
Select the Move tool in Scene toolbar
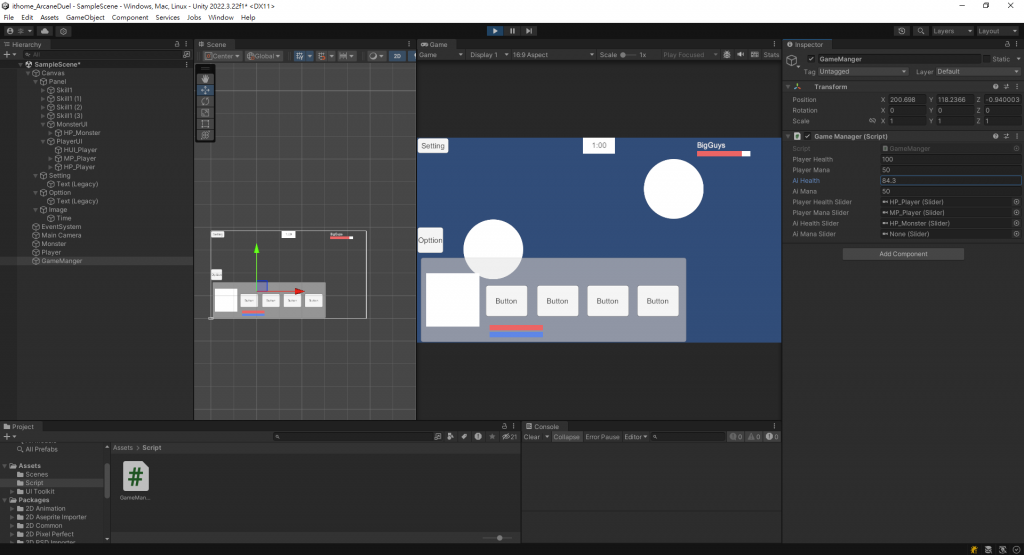point(205,90)
